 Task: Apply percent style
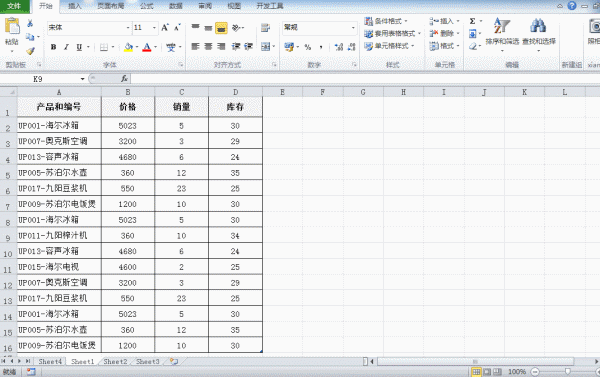pyautogui.click(x=308, y=47)
